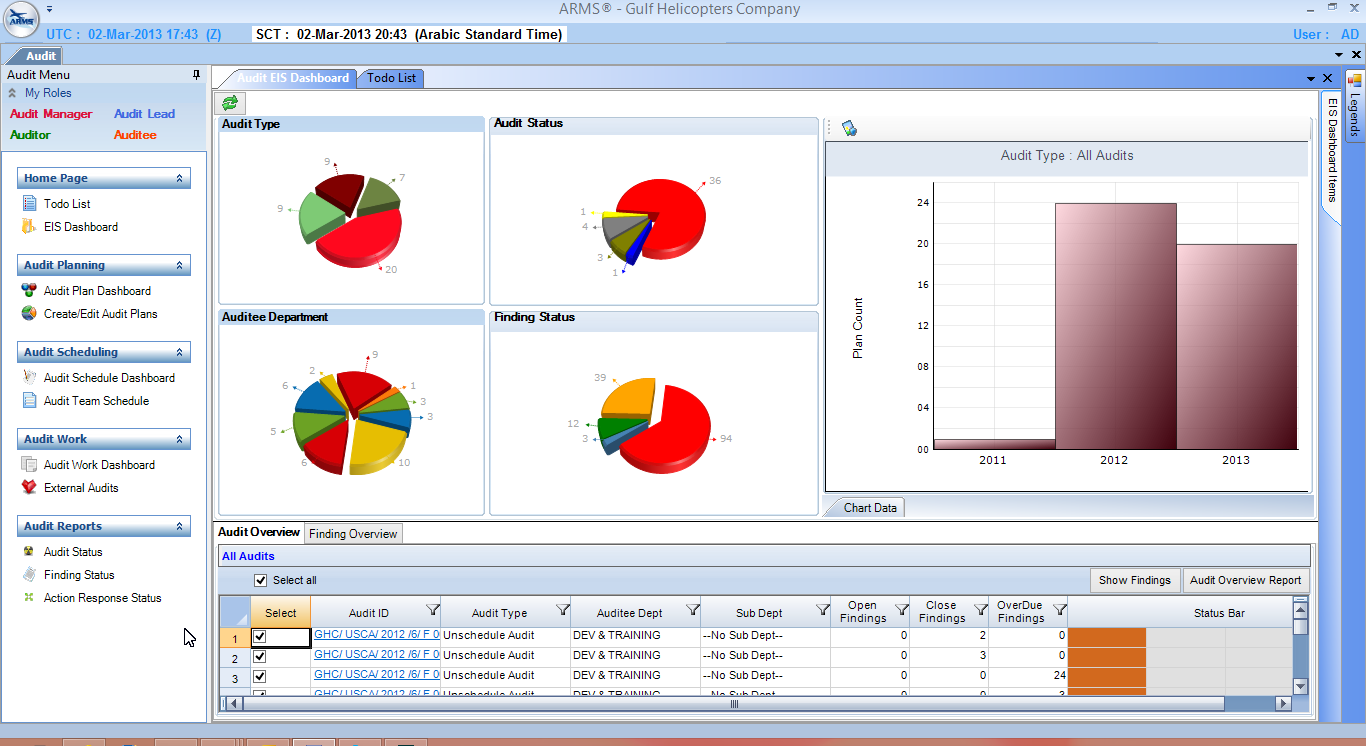Click the Audit Plan Dashboard icon
This screenshot has width=1367, height=746.
coord(29,291)
